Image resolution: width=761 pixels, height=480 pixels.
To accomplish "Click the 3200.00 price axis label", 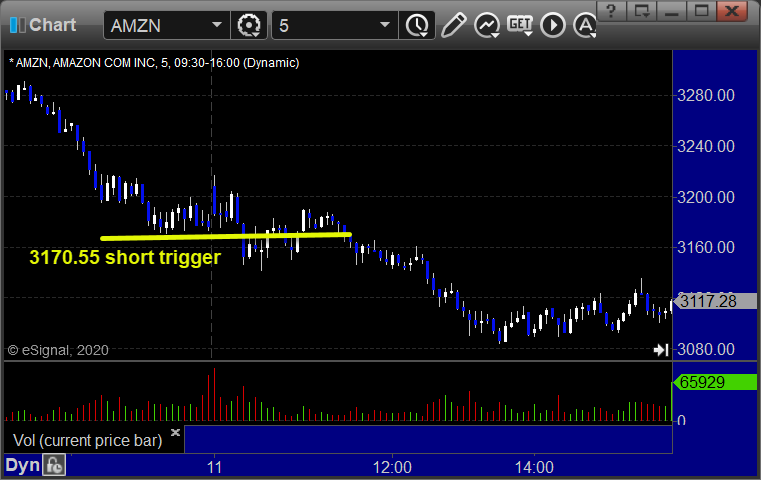I will [705, 197].
